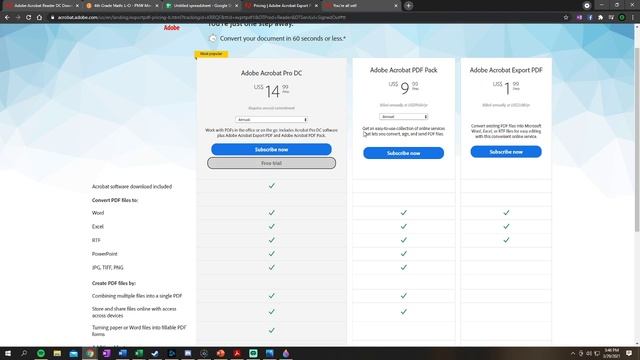Click the Most popular badge
The height and width of the screenshot is (360, 640).
pyautogui.click(x=211, y=54)
